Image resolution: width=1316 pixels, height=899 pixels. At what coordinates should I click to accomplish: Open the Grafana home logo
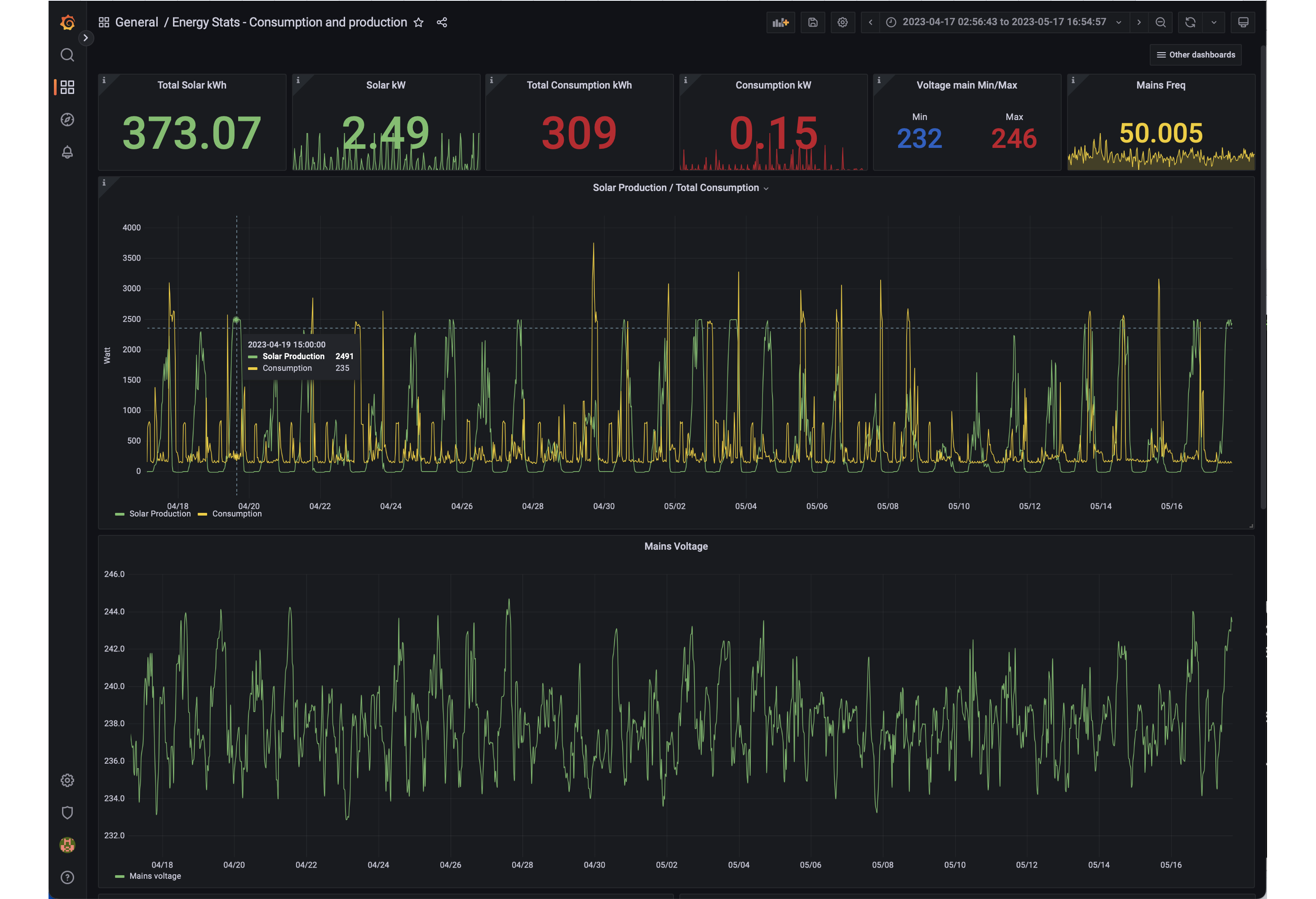tap(67, 22)
